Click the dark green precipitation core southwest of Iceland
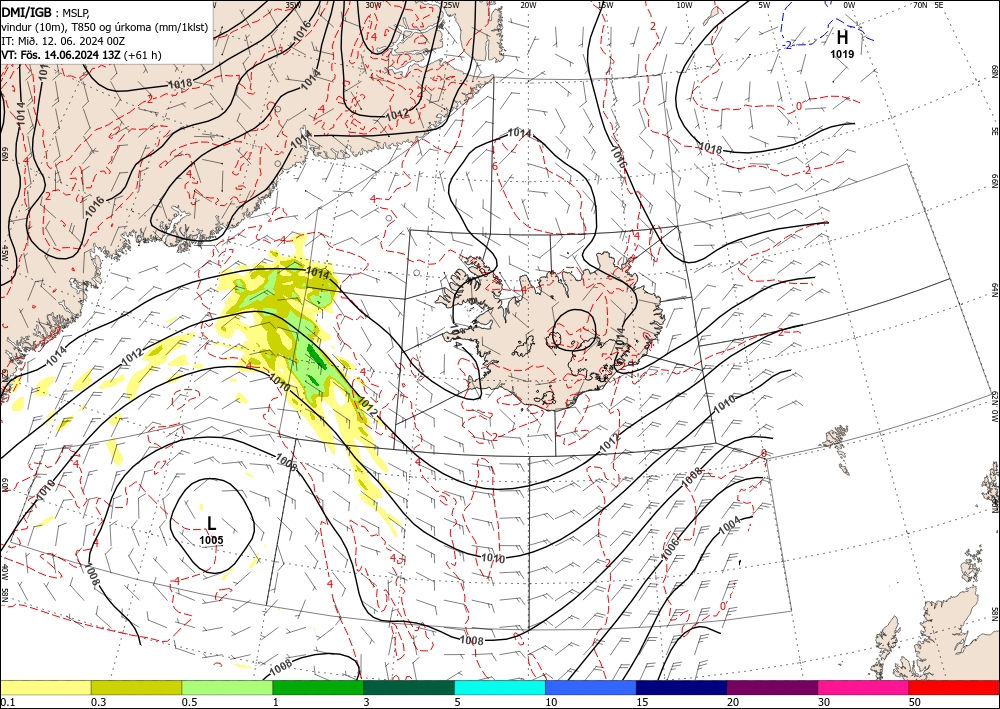 coord(316,359)
